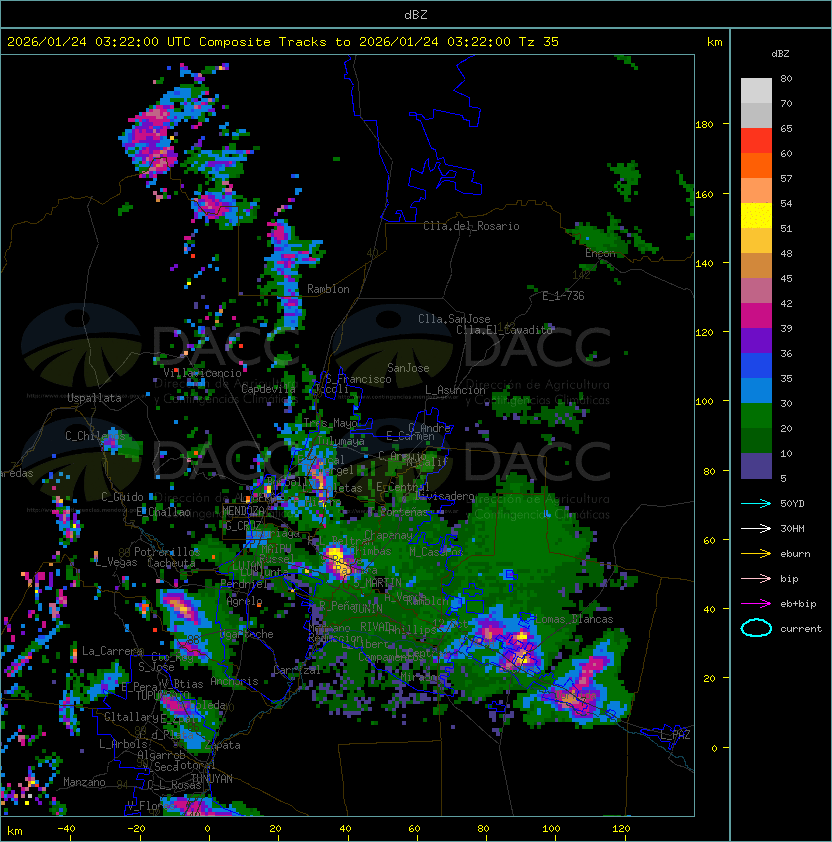Viewport: 832px width, 842px height.
Task: Pick the orange swatch between 60 and 57
Action: pyautogui.click(x=756, y=165)
